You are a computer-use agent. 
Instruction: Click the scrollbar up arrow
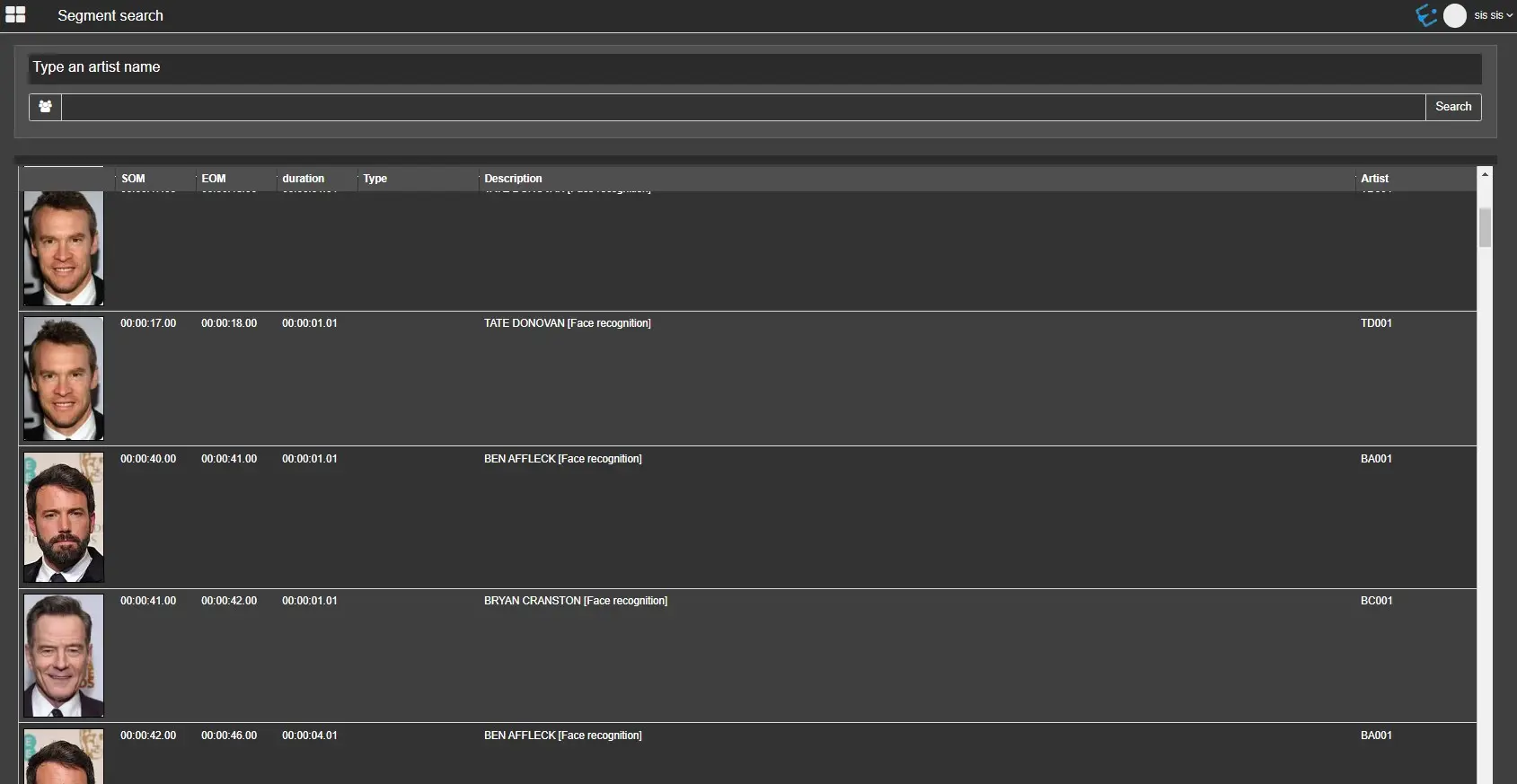(1485, 174)
